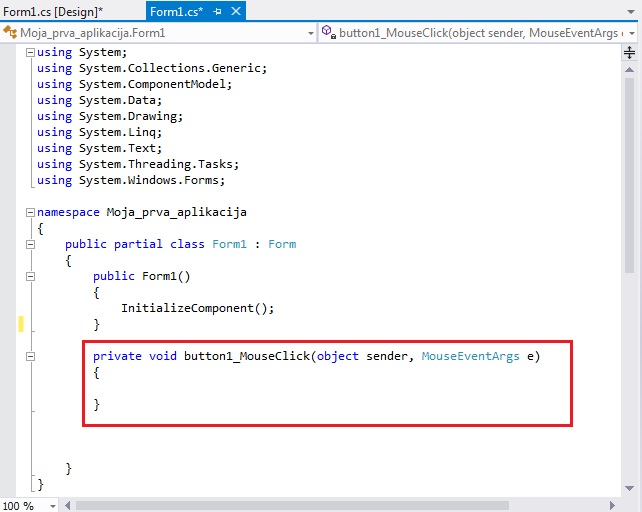Pin the Form1.cs tab

click(217, 11)
